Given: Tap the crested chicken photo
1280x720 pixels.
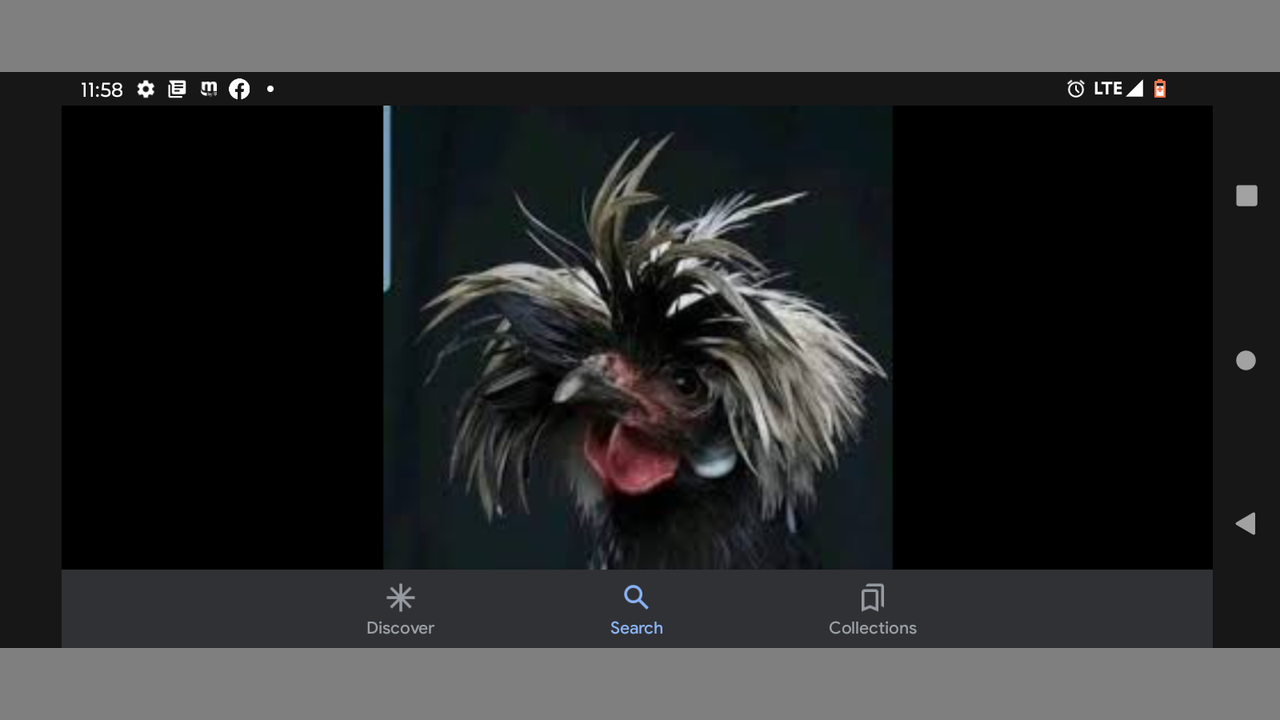Looking at the screenshot, I should click(x=638, y=338).
